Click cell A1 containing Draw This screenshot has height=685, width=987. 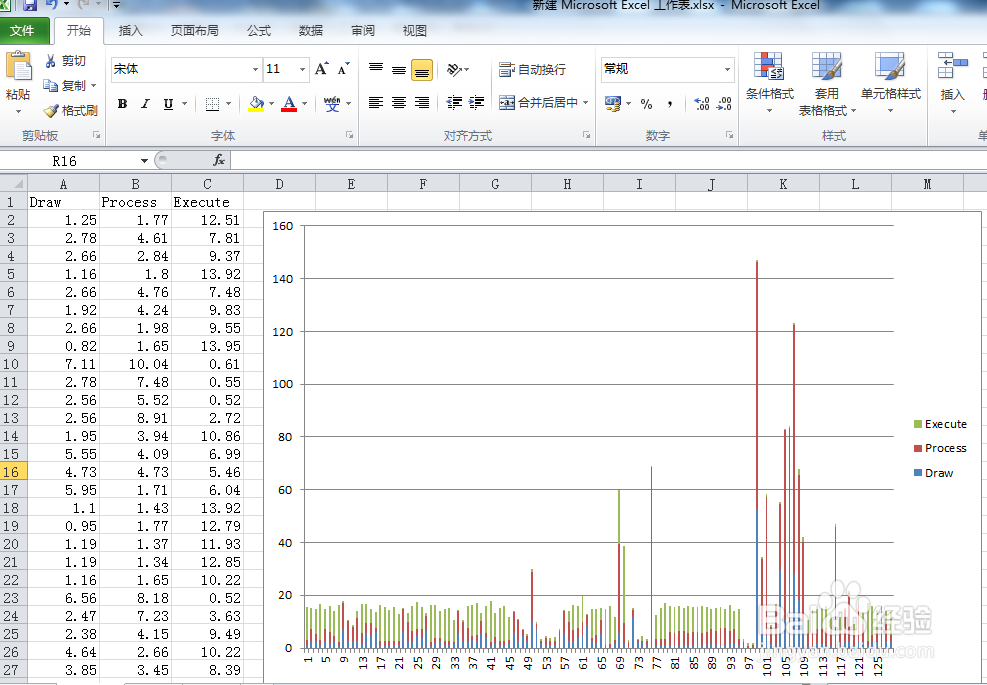63,202
